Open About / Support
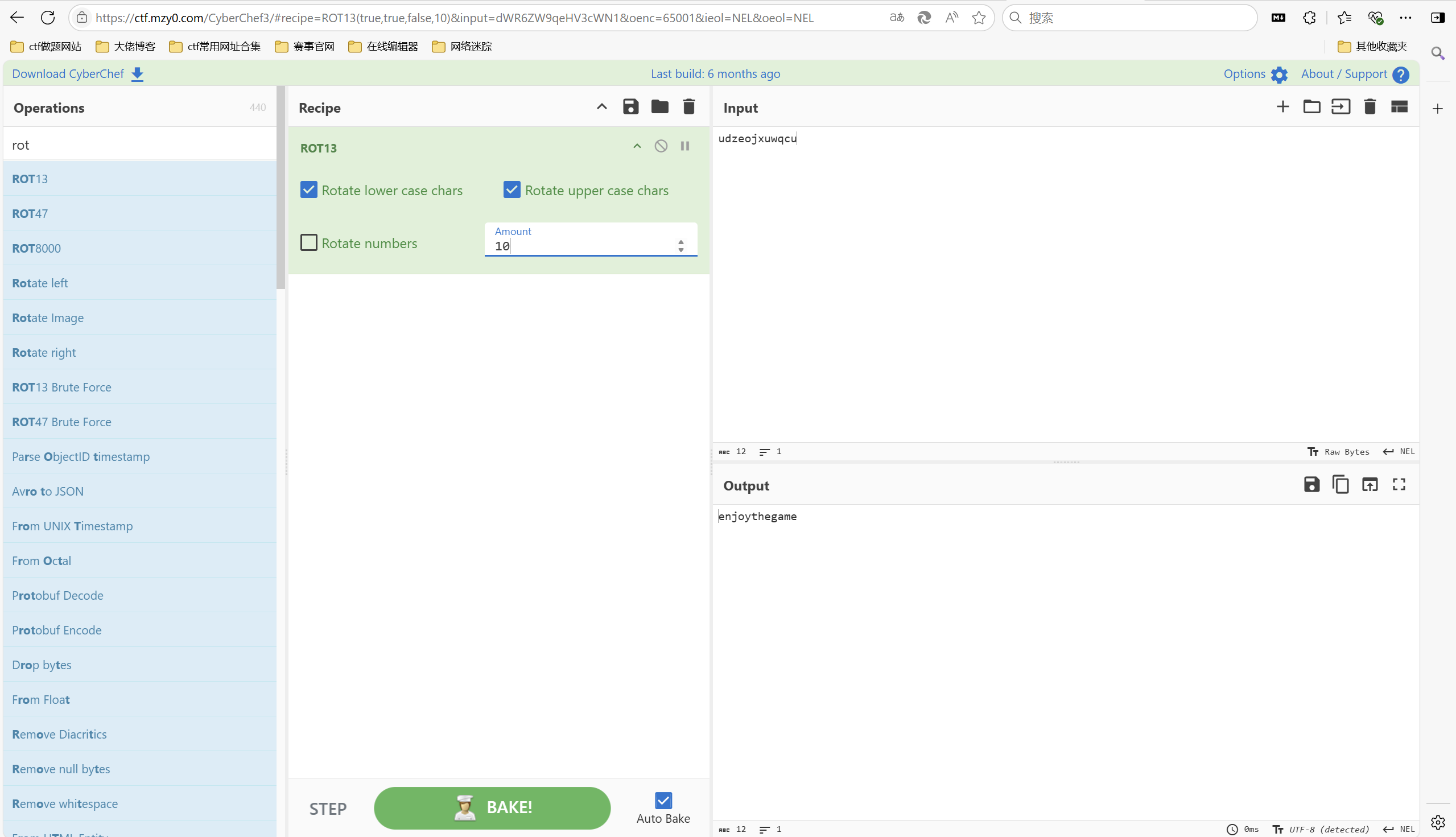1456x837 pixels. coord(1355,74)
